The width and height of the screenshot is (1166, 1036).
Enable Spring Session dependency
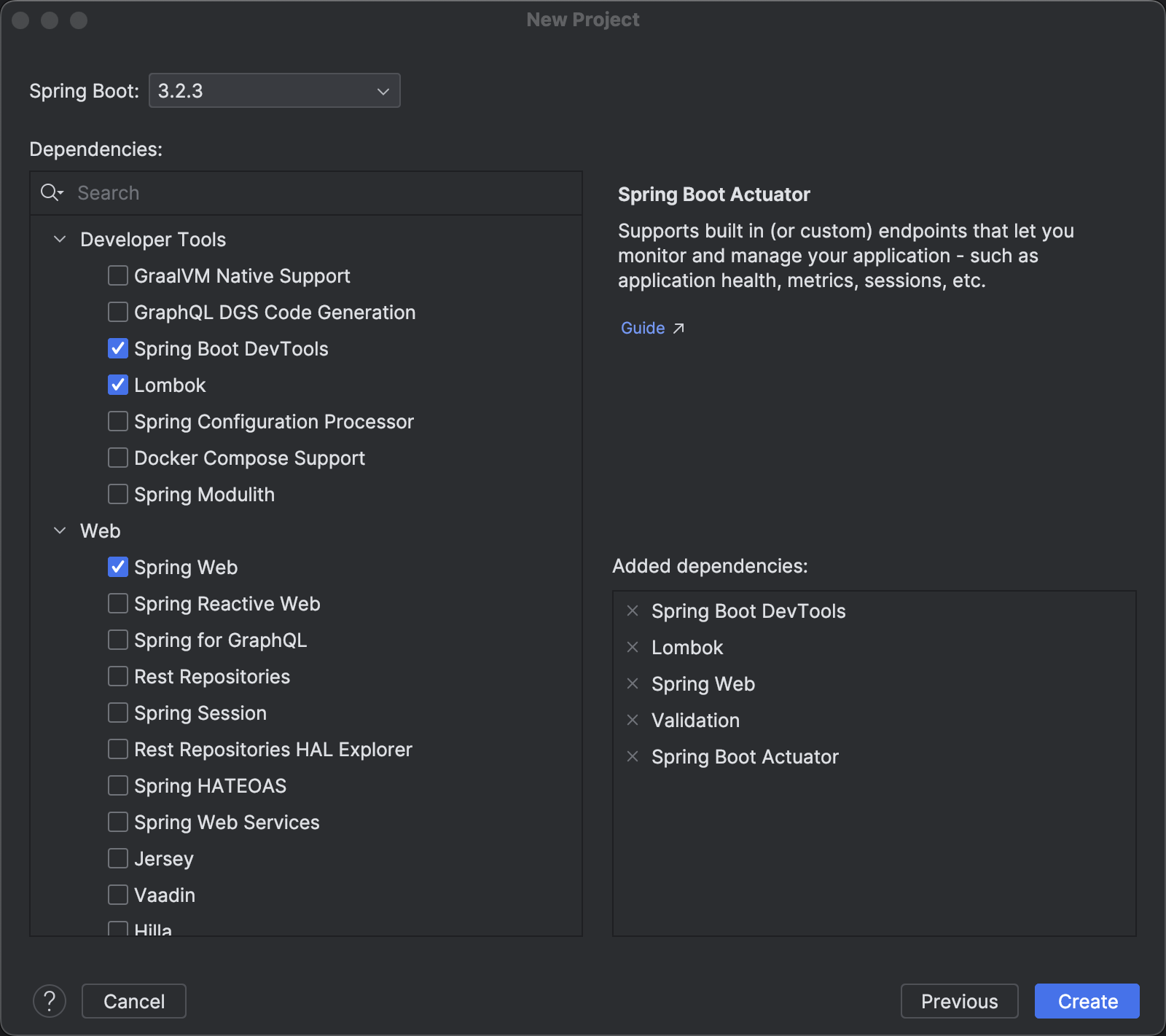(118, 713)
